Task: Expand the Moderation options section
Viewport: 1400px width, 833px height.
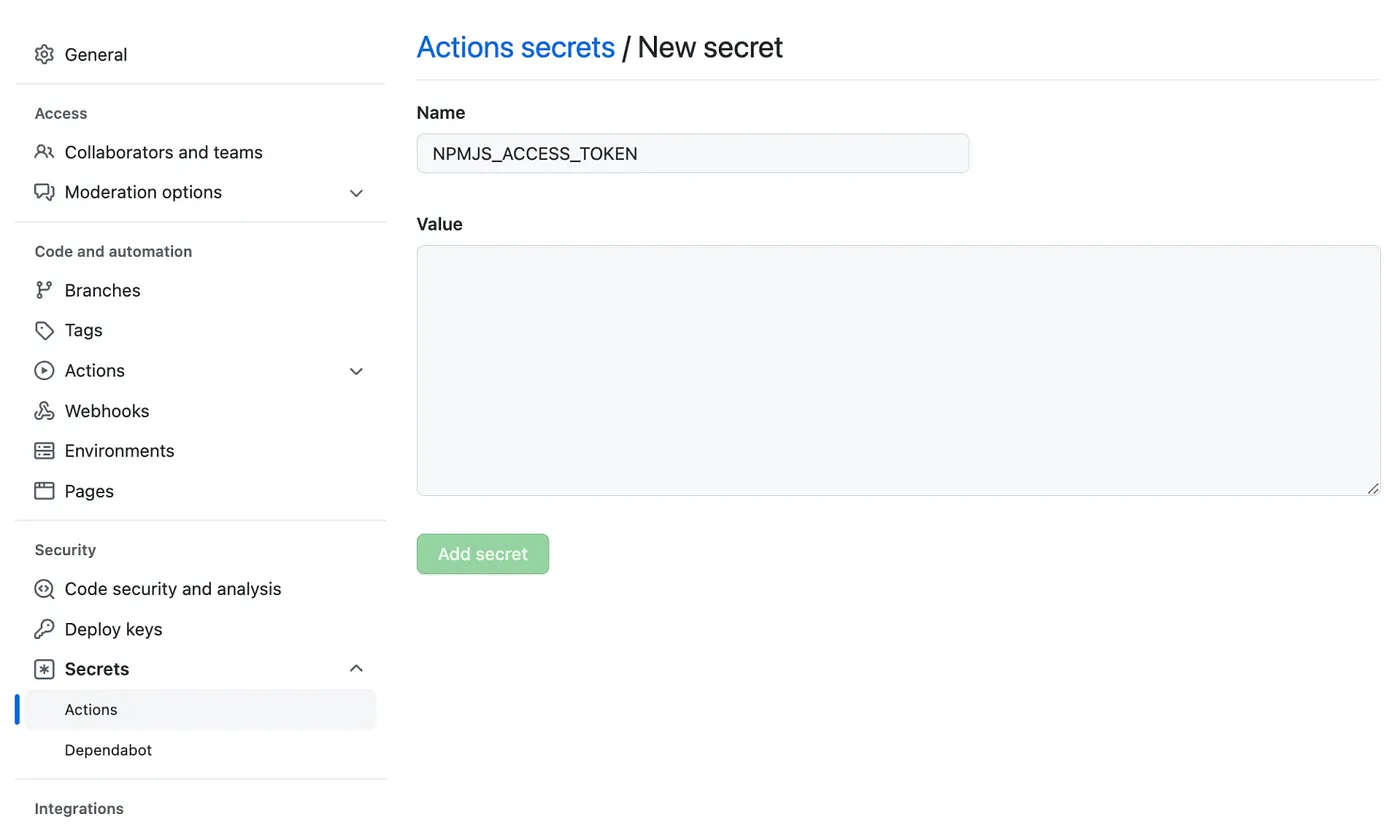Action: (356, 192)
